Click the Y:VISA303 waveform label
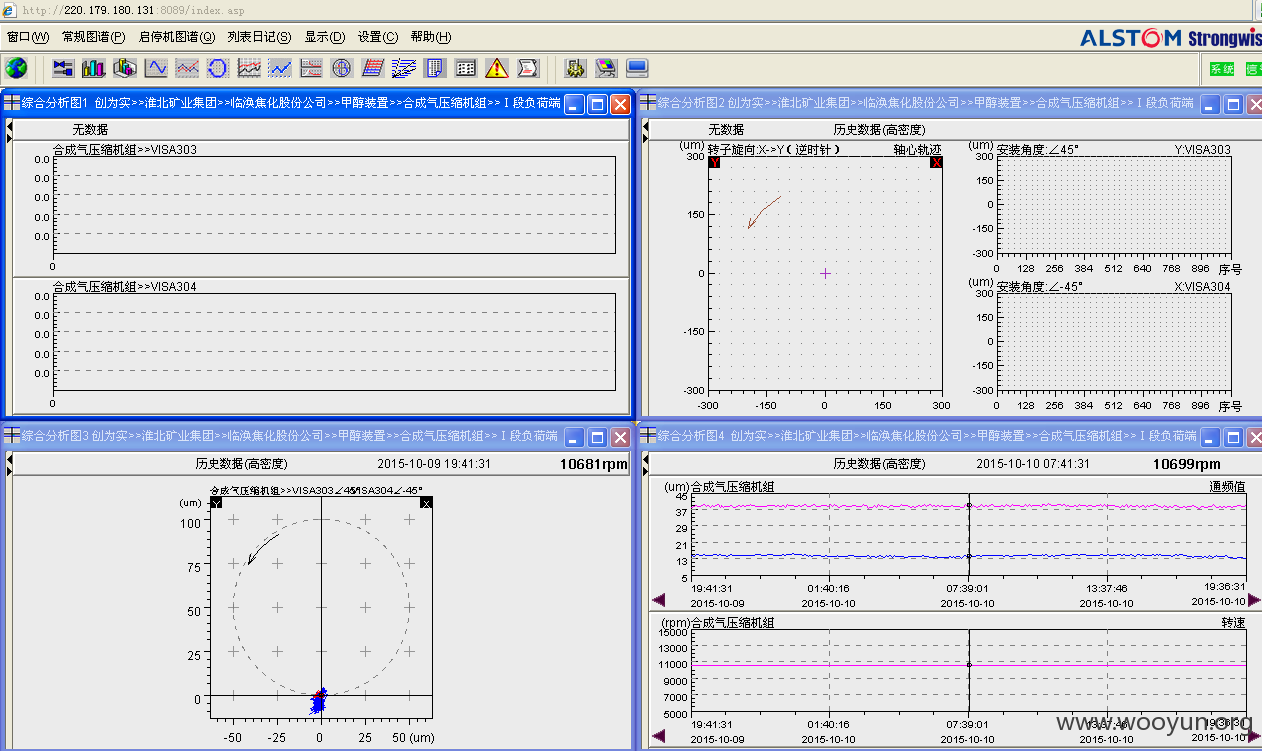Image resolution: width=1262 pixels, height=751 pixels. click(1202, 149)
